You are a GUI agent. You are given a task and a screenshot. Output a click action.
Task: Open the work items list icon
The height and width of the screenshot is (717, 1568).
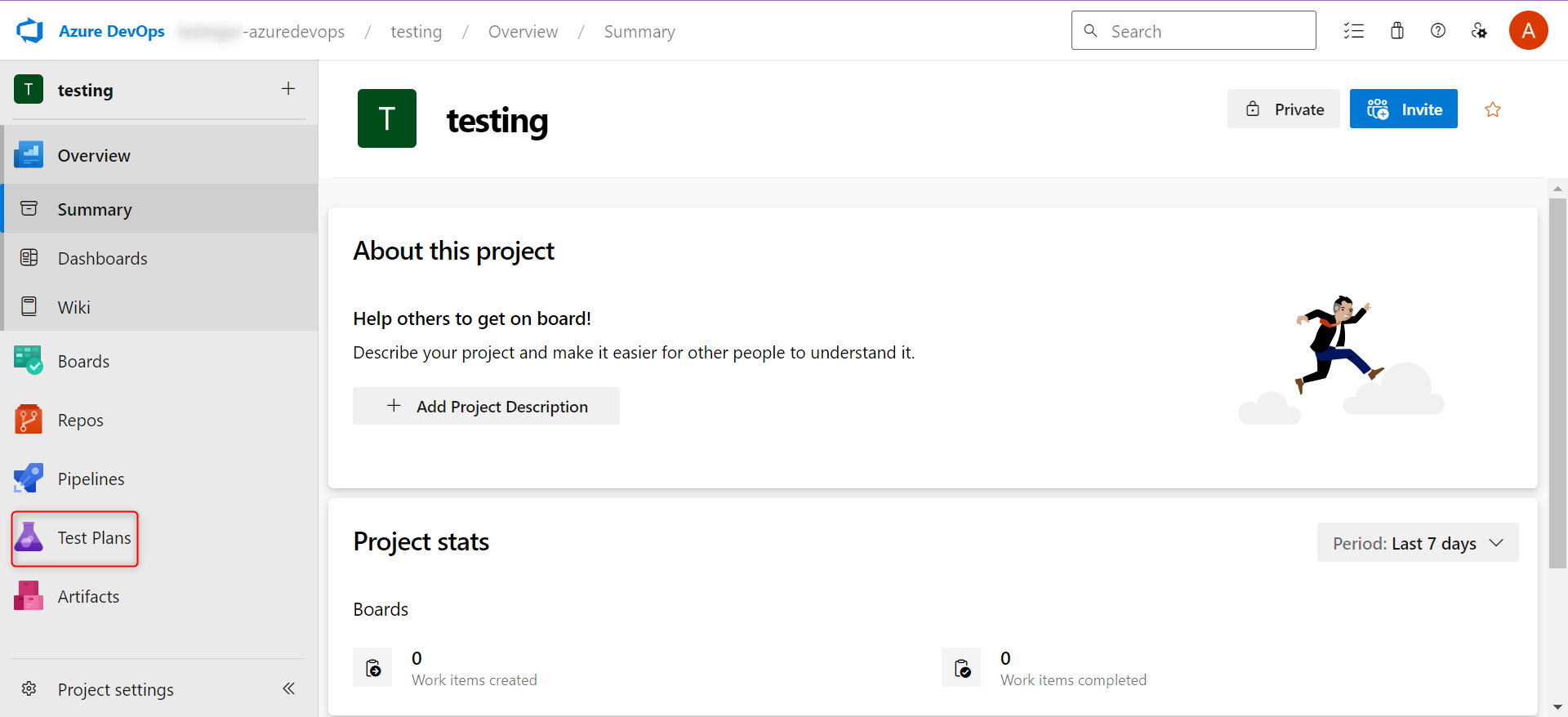click(1354, 31)
